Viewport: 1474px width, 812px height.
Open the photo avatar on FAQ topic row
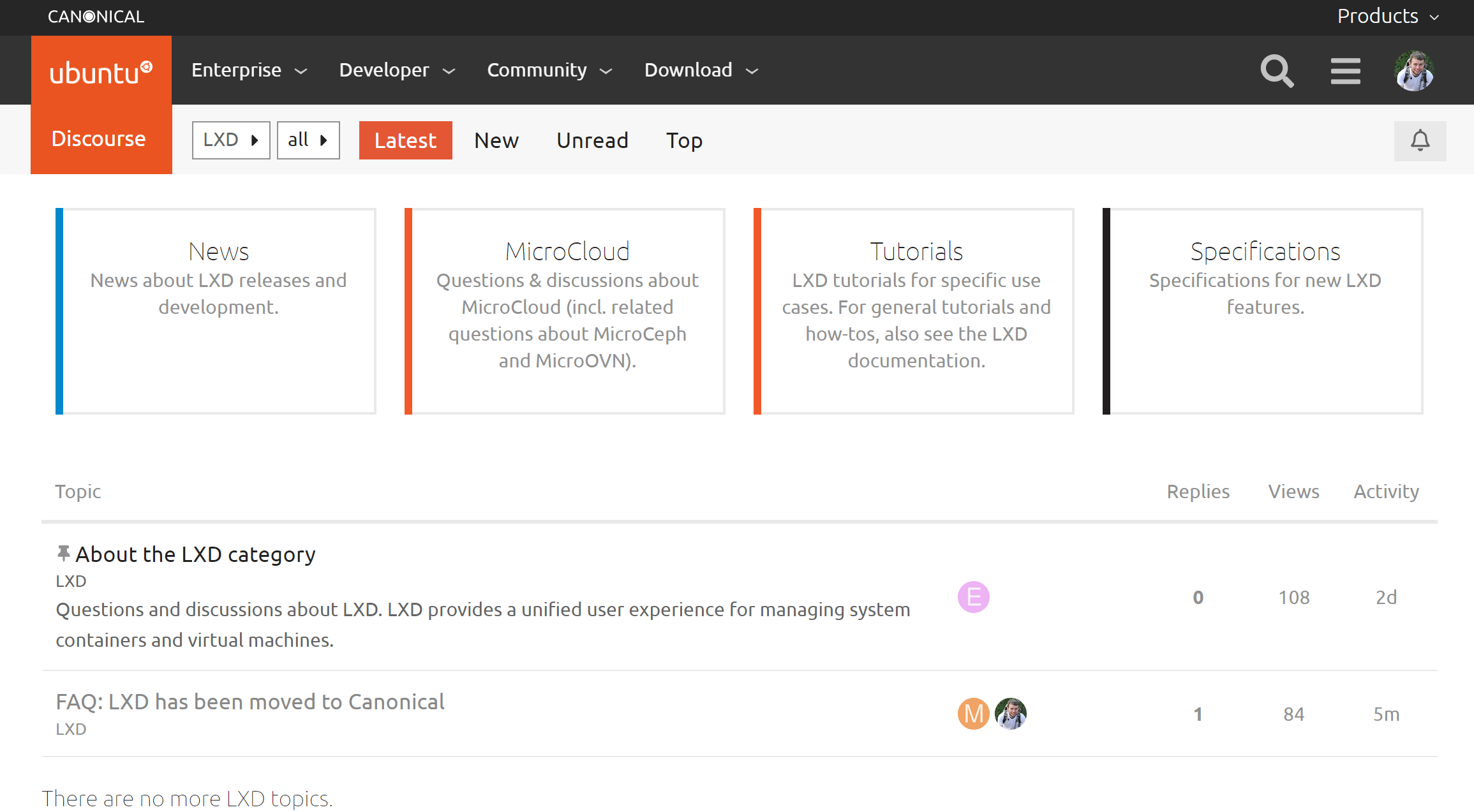click(1011, 713)
